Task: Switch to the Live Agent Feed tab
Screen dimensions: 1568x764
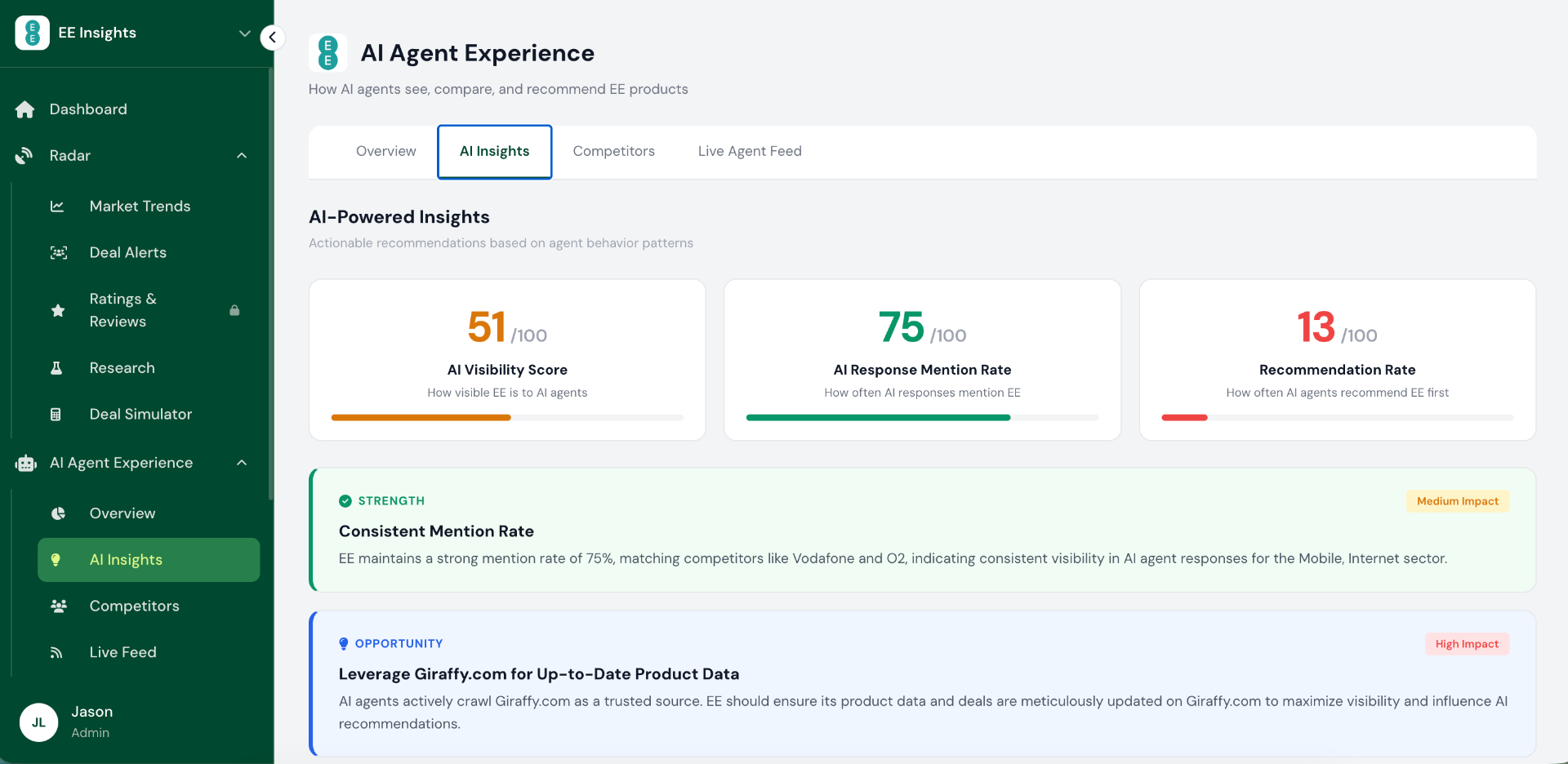Action: [749, 151]
